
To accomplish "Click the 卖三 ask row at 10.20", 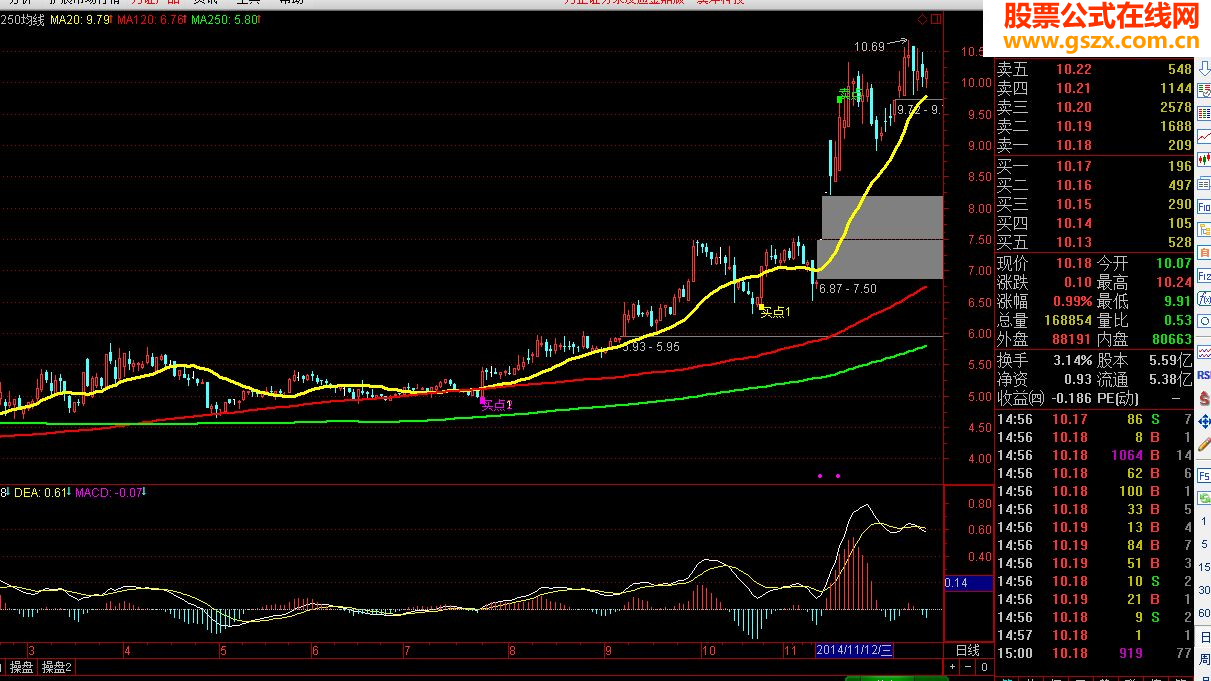I will [1094, 107].
